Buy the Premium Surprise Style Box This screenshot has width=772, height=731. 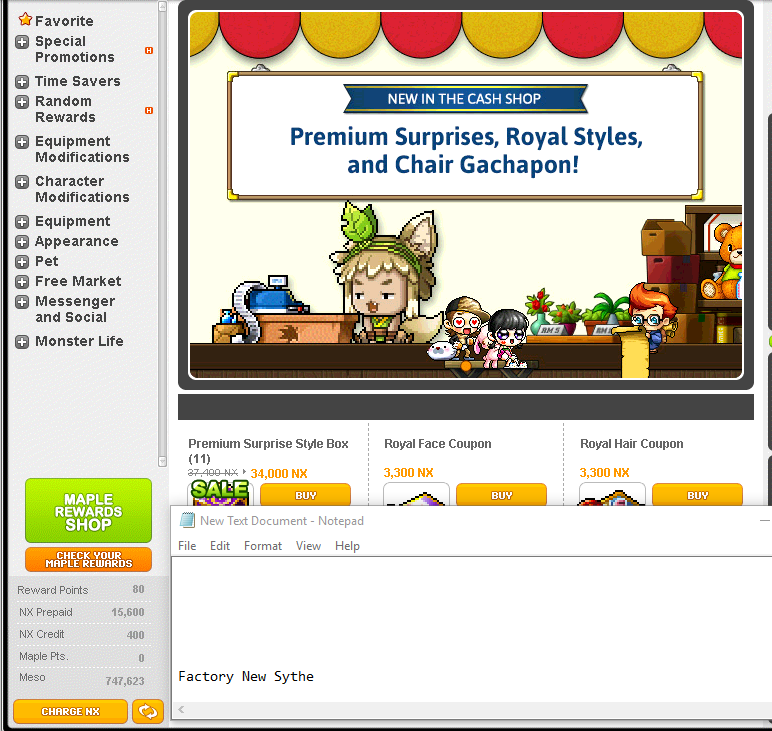click(x=305, y=495)
